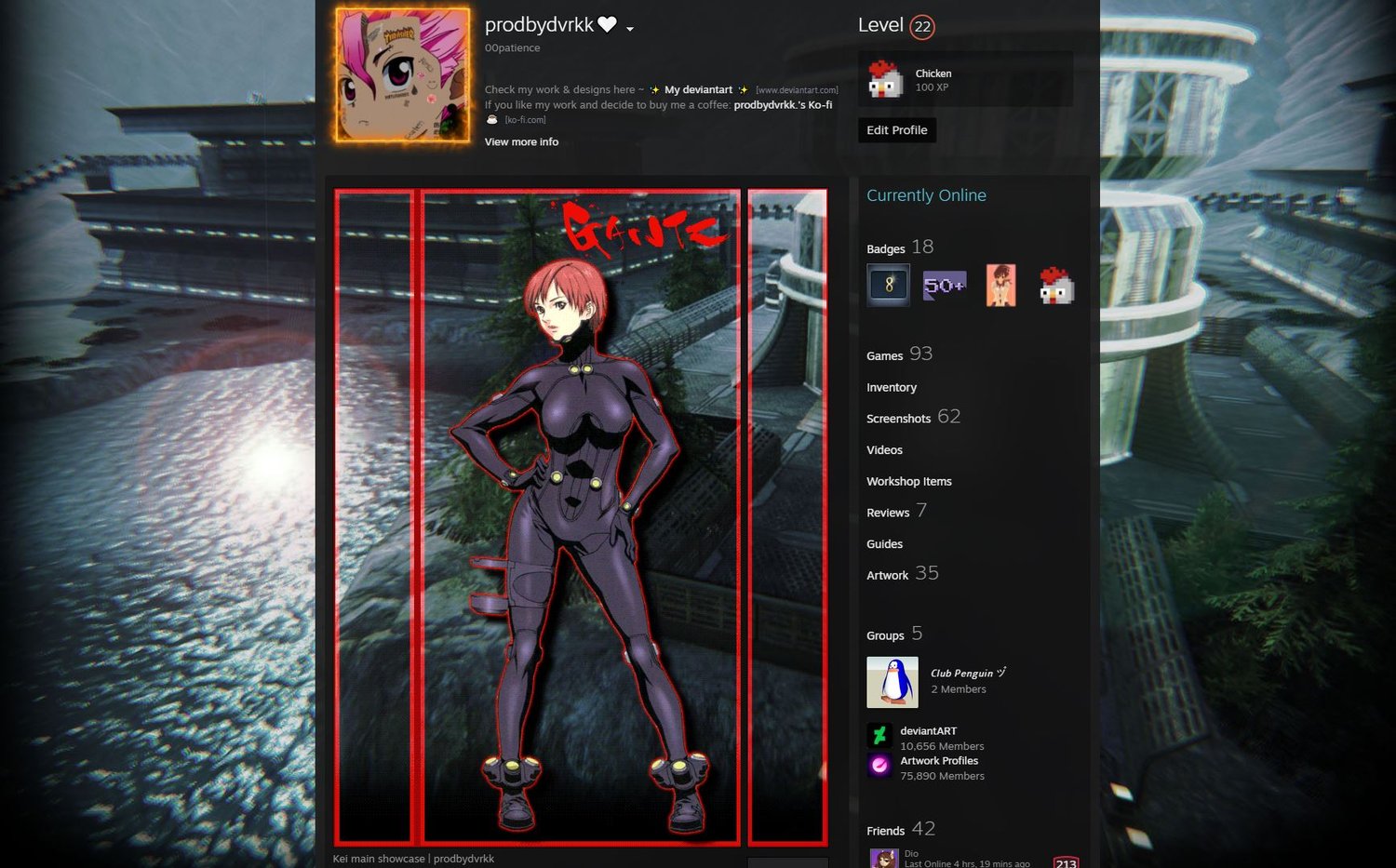Open the Inventory link

coord(892,387)
